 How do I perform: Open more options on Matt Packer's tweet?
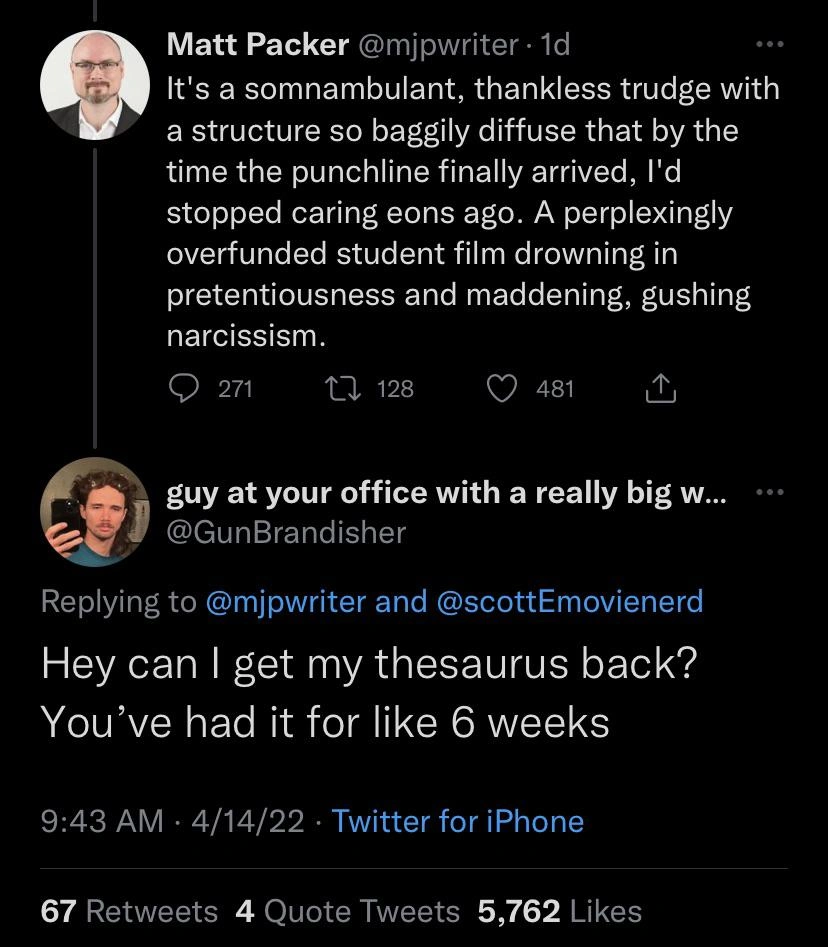coord(766,46)
